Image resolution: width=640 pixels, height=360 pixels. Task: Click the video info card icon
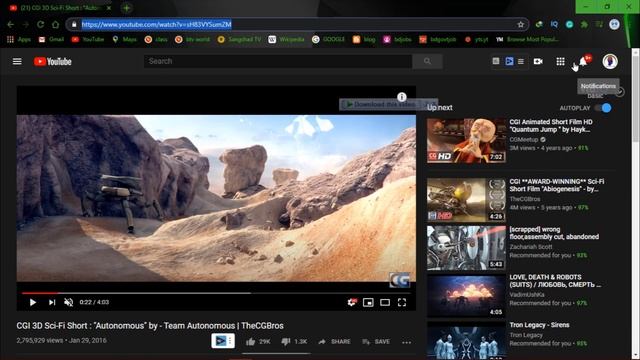pos(402,97)
